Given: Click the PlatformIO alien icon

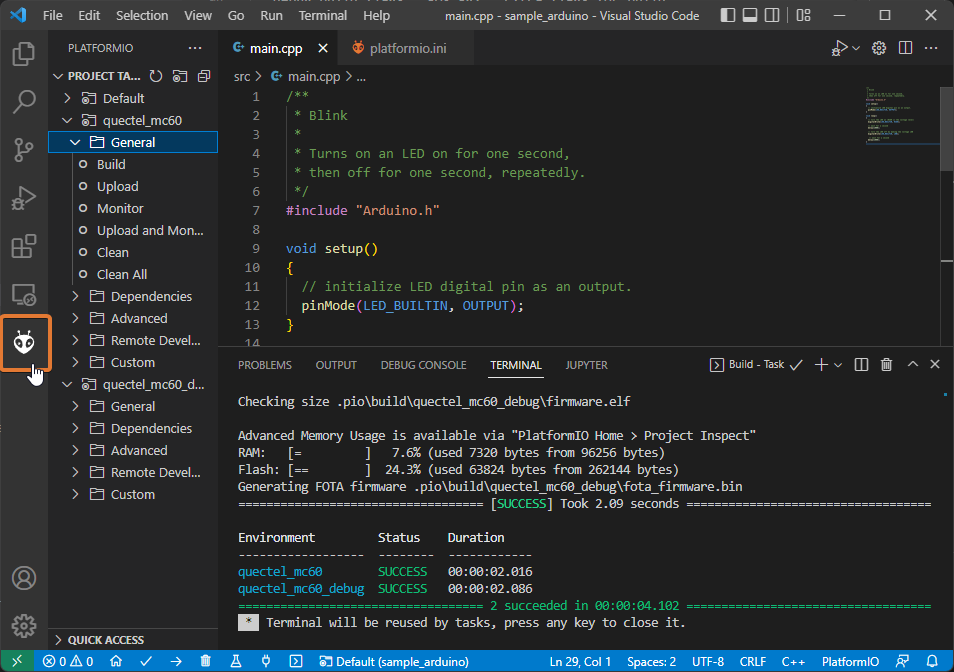Looking at the screenshot, I should [x=24, y=342].
